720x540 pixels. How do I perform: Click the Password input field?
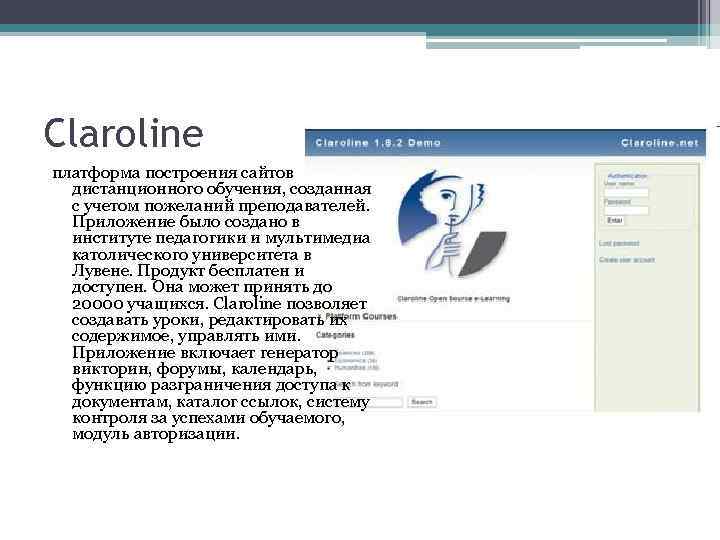(626, 210)
